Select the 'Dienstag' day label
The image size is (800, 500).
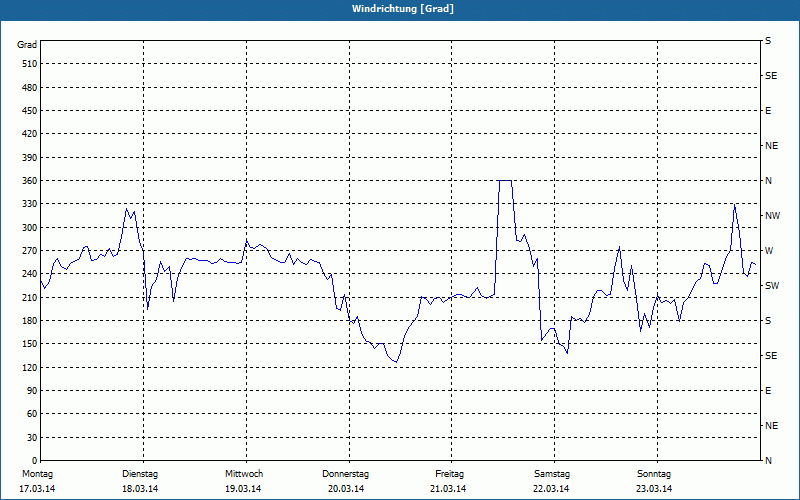click(x=140, y=474)
